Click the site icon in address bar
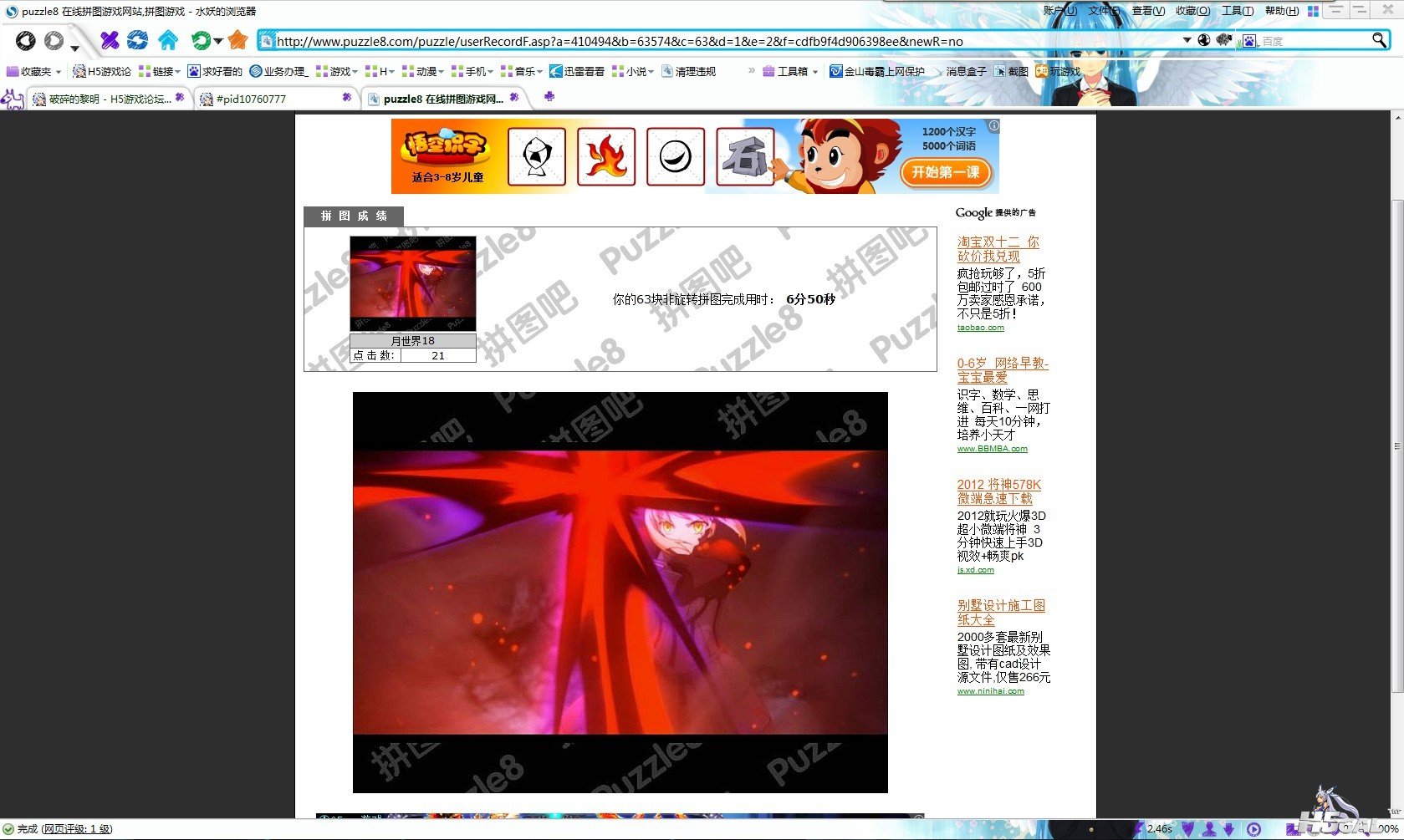 267,40
